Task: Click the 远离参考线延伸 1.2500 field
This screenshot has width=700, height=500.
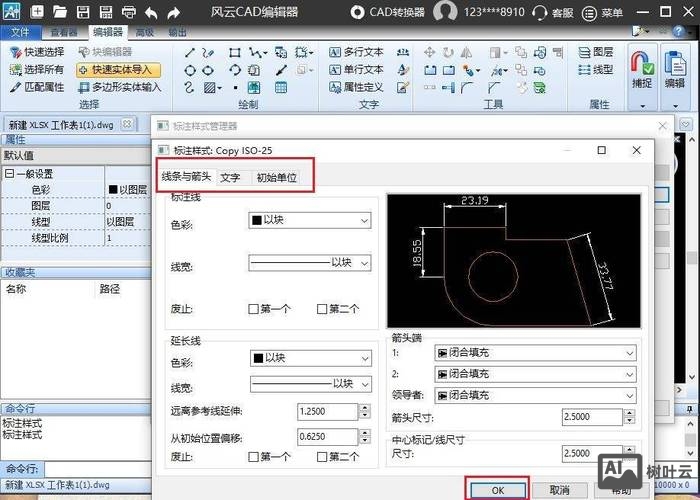Action: pos(327,412)
